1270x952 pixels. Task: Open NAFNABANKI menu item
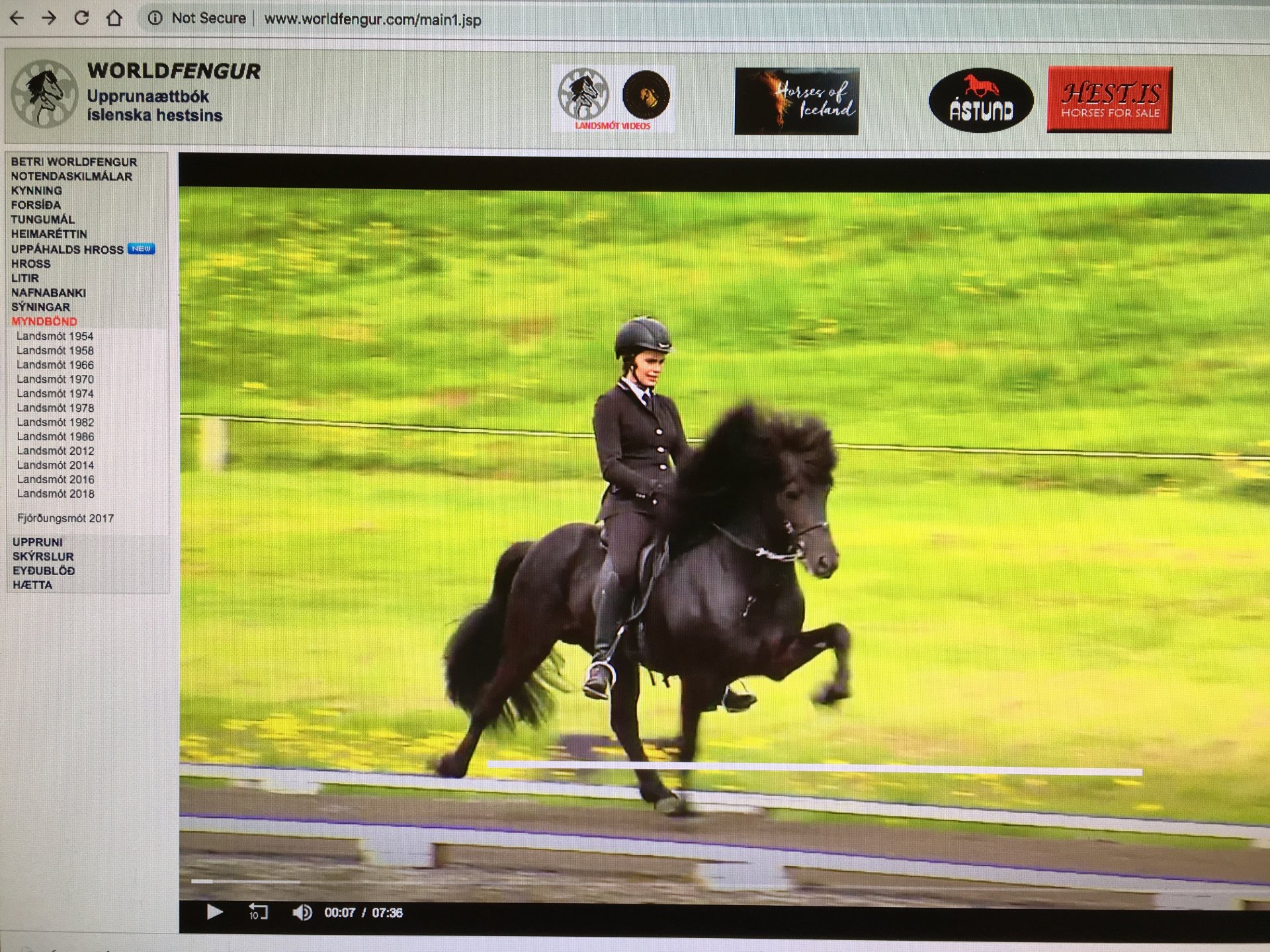click(48, 293)
